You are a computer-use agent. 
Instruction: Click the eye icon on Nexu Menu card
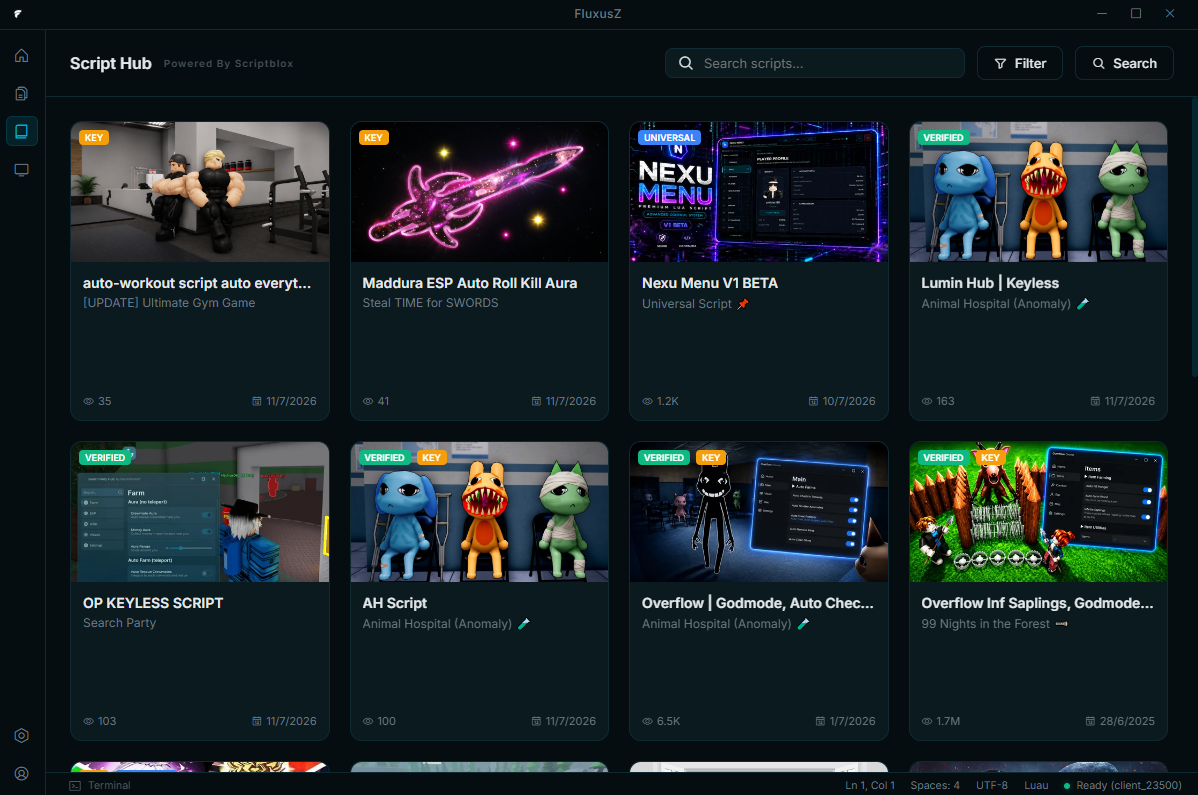pyautogui.click(x=647, y=401)
